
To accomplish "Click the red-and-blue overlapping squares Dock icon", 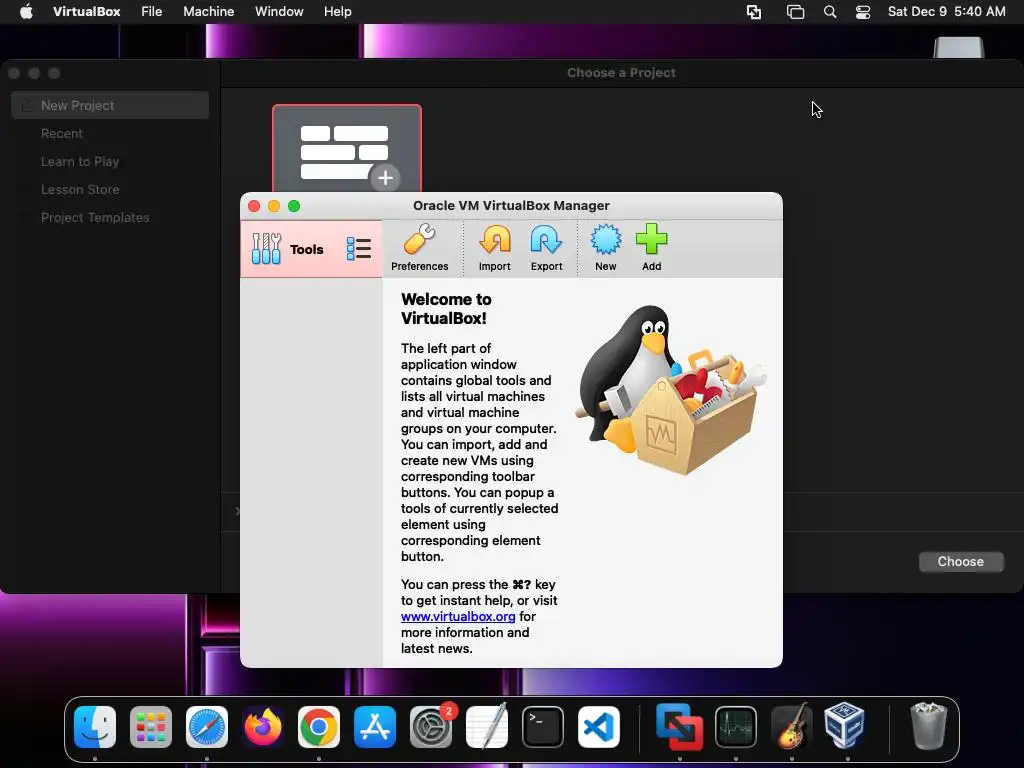I will click(x=680, y=727).
